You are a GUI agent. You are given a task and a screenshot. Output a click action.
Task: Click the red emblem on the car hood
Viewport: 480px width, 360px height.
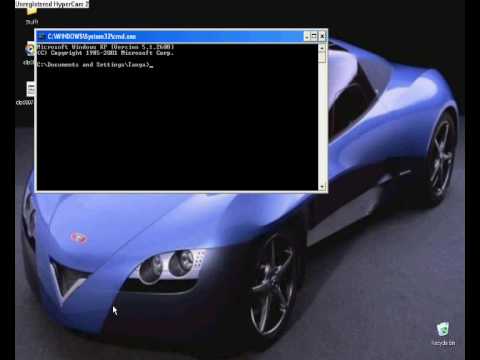pos(79,238)
